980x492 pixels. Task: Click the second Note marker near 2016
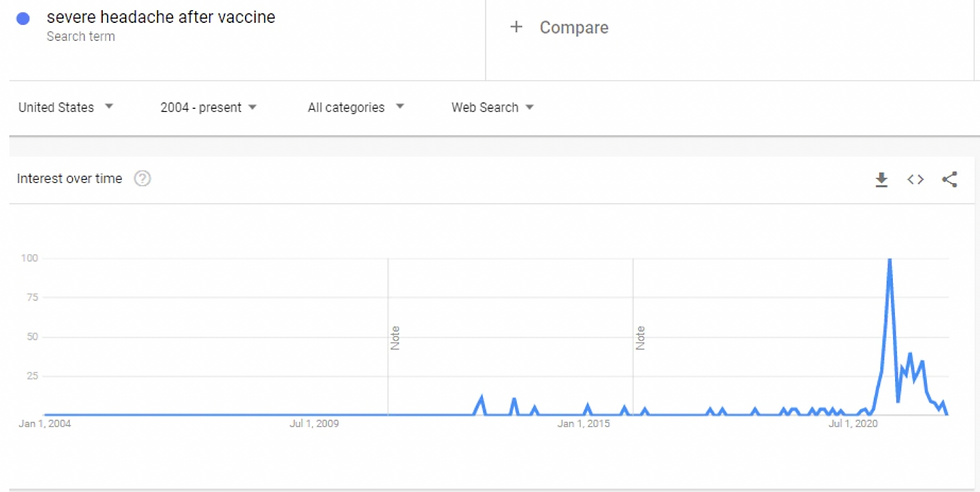(x=640, y=338)
